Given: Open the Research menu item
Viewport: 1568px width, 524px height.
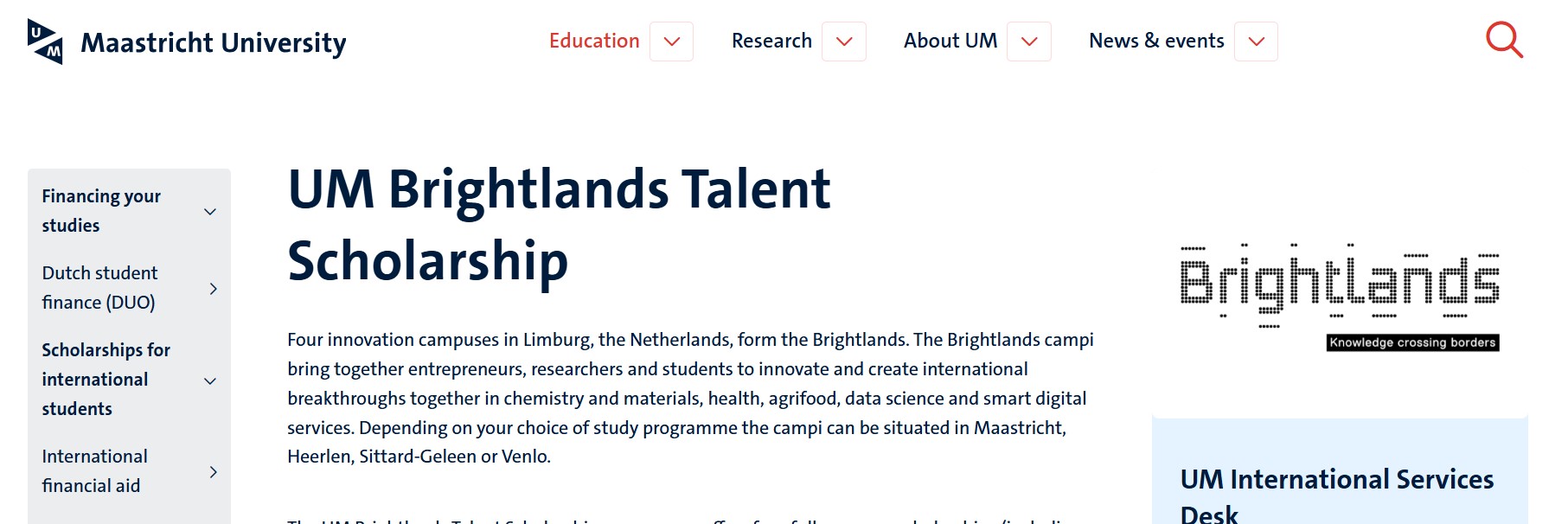Looking at the screenshot, I should [x=771, y=41].
